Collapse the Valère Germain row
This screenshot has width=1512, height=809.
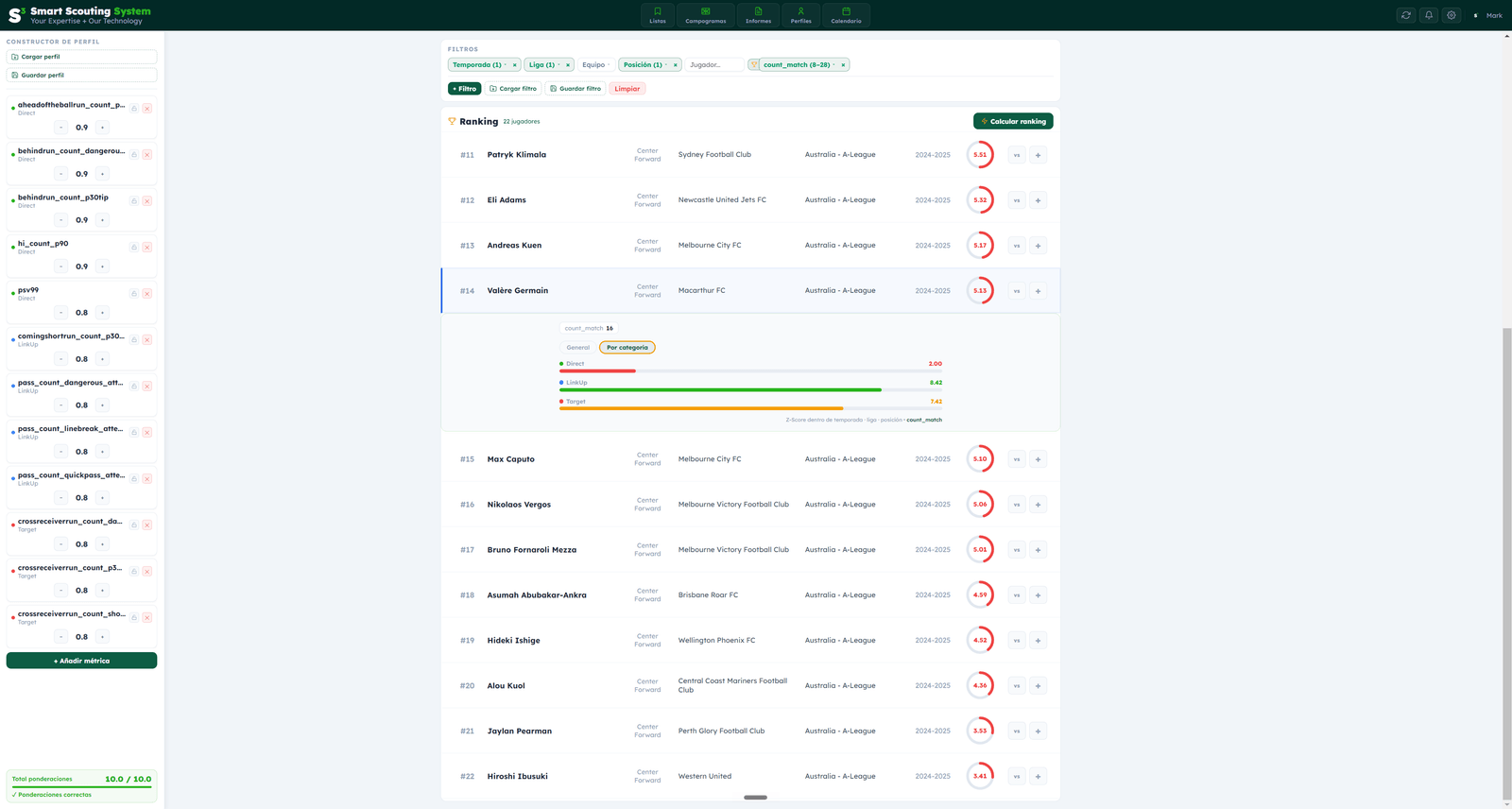tap(750, 291)
